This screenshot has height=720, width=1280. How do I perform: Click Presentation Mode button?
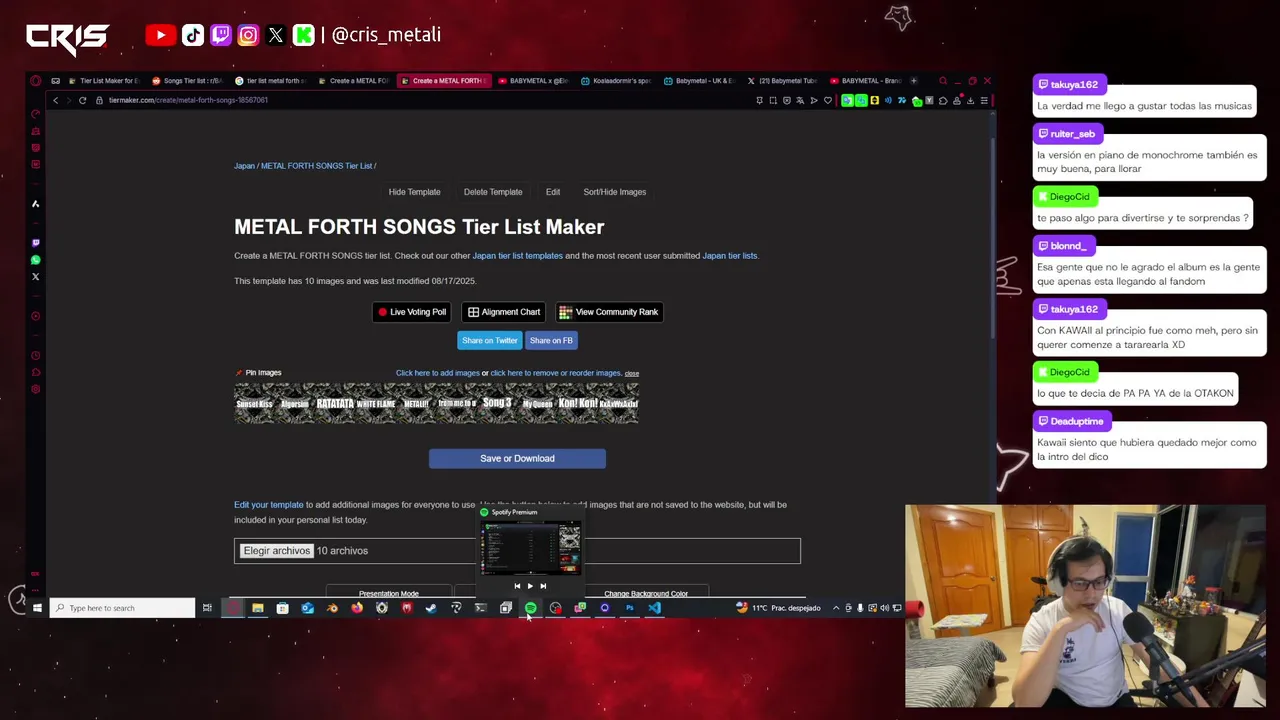pyautogui.click(x=389, y=593)
